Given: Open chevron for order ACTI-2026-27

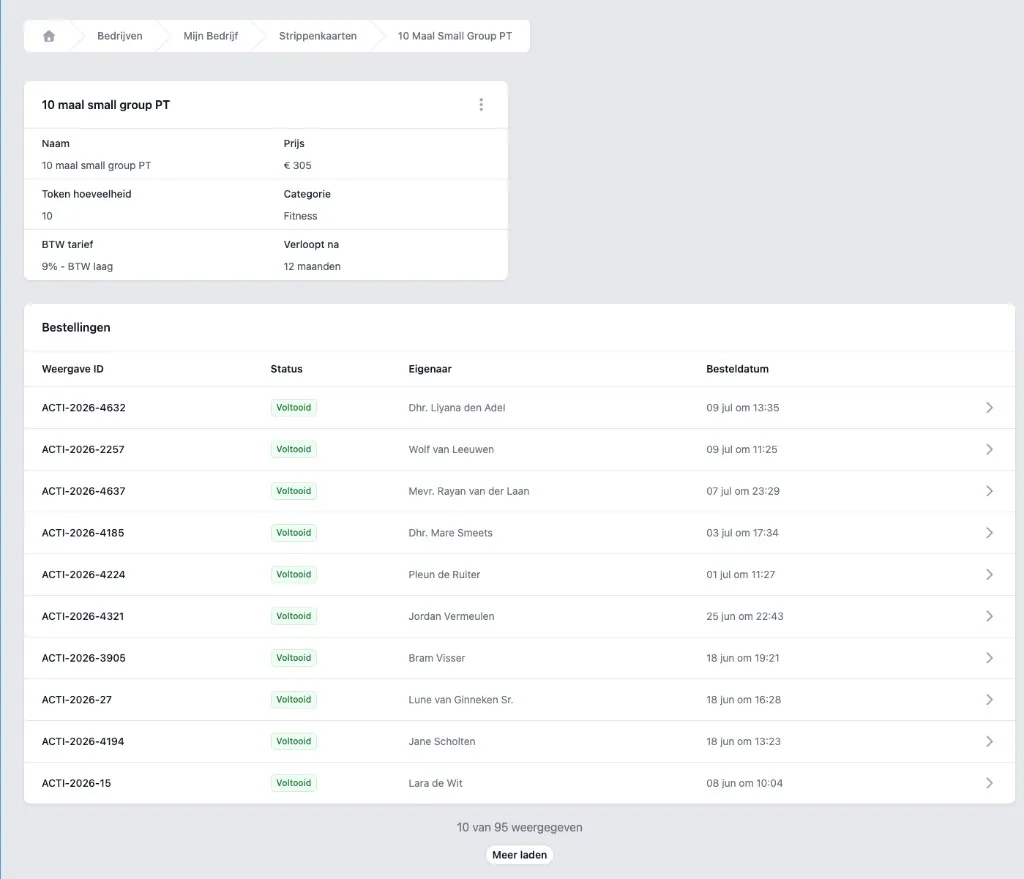Looking at the screenshot, I should click(x=989, y=699).
